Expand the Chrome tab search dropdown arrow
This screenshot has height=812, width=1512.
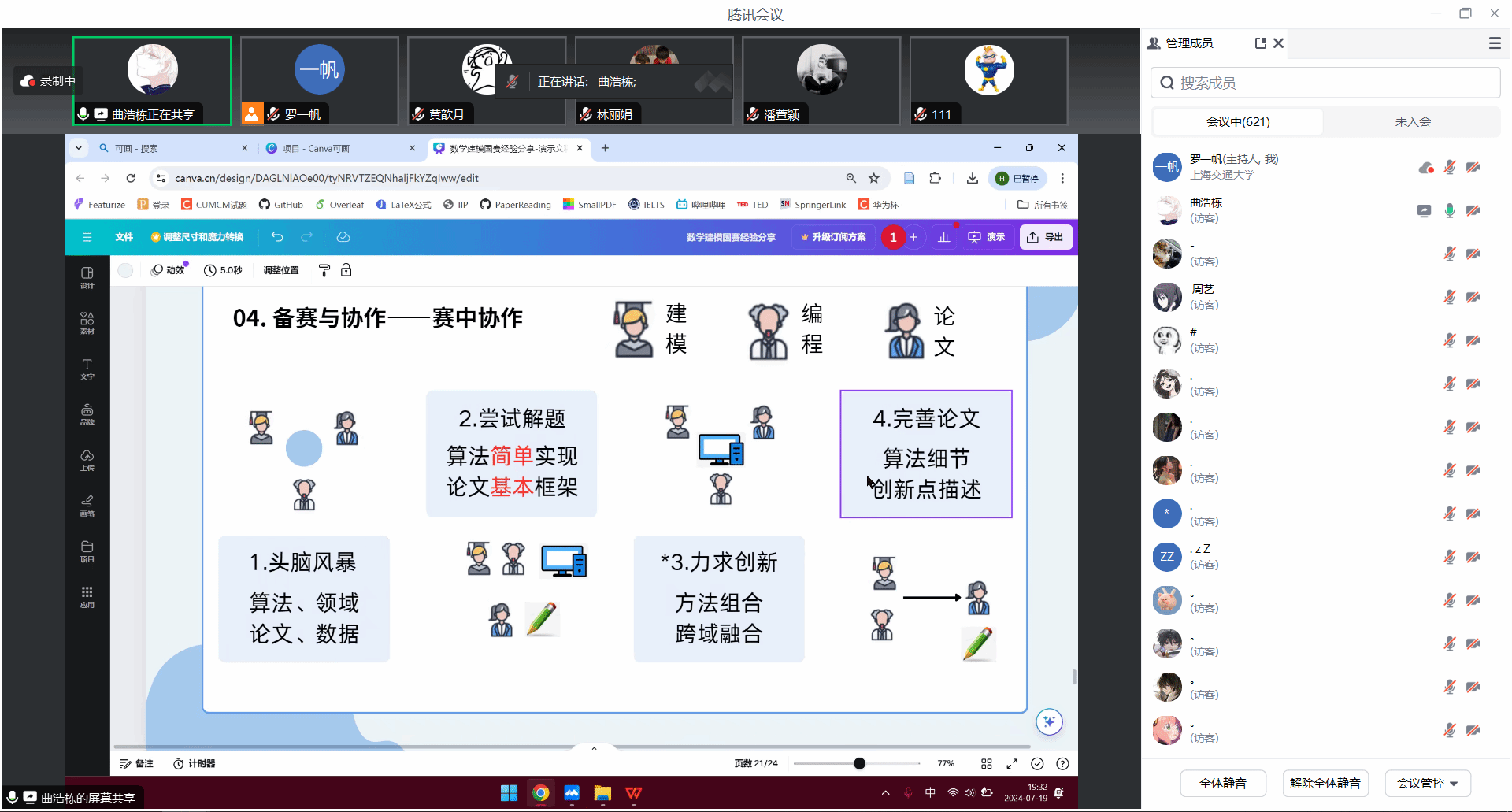tap(79, 148)
